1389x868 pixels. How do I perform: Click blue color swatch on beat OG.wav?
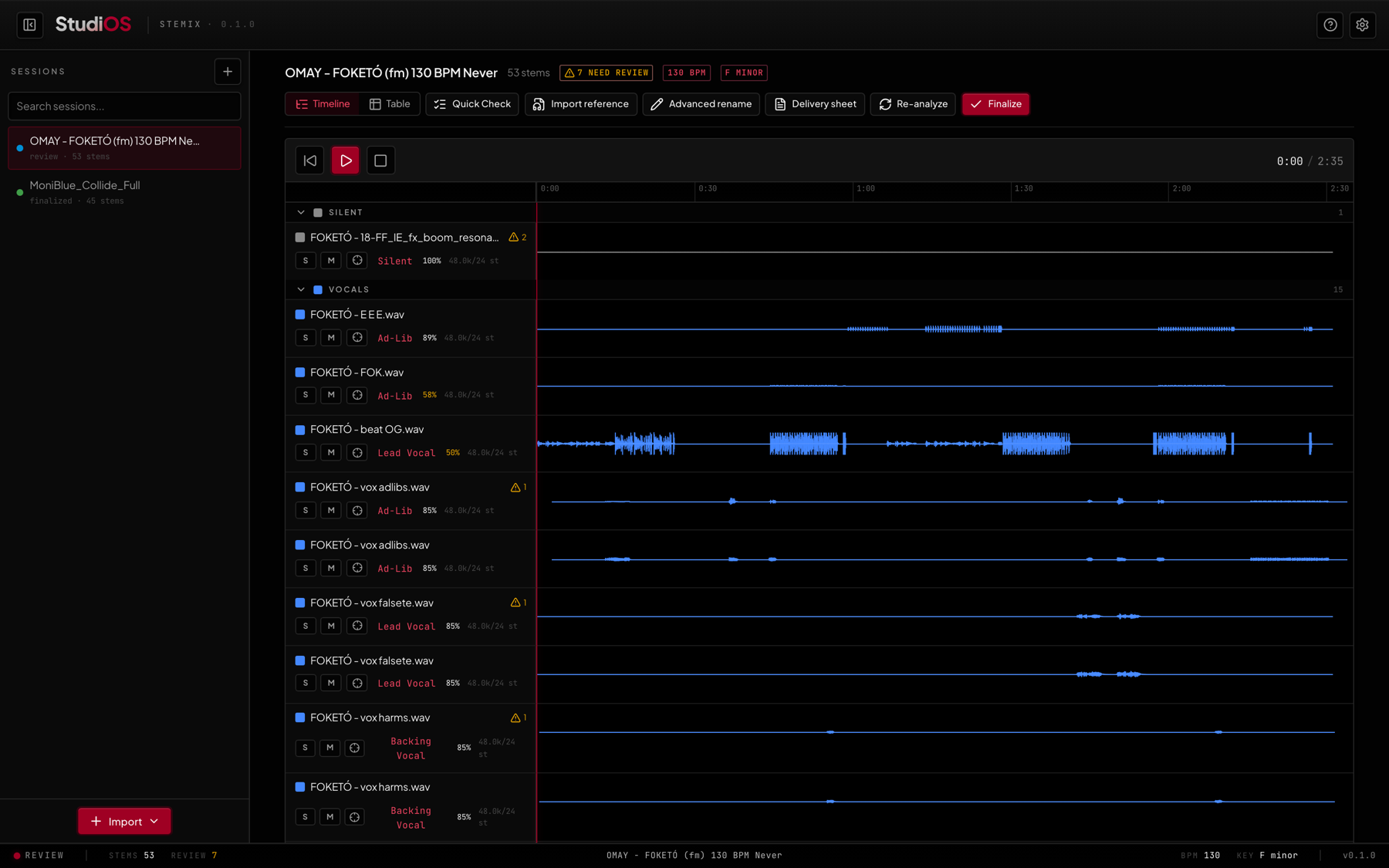click(300, 430)
